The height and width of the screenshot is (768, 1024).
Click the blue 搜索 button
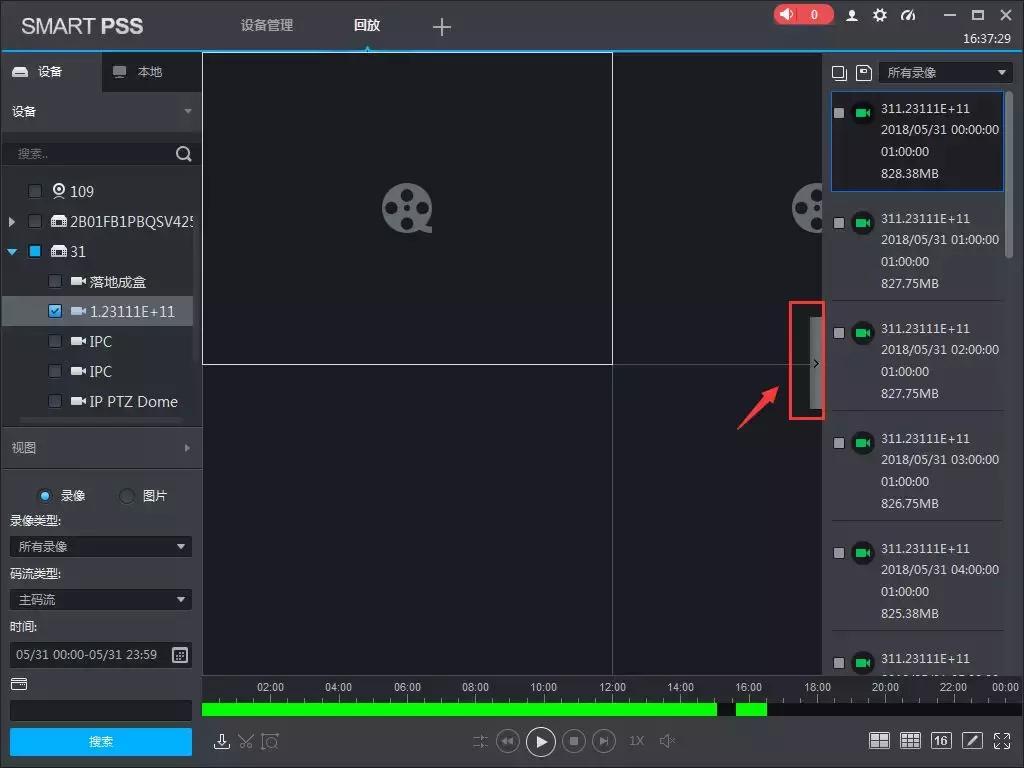pyautogui.click(x=101, y=742)
